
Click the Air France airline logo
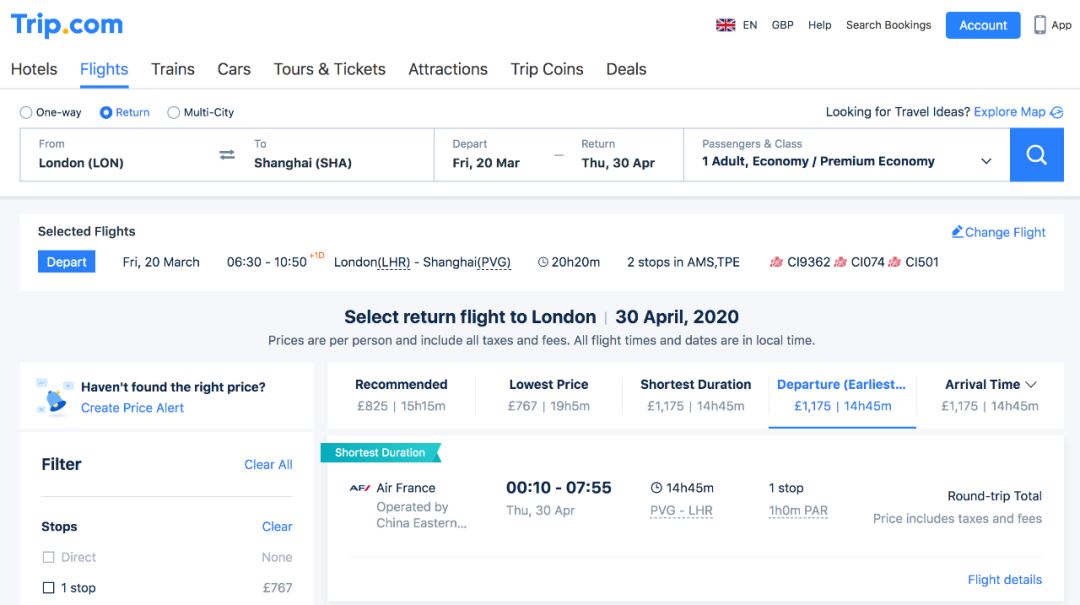click(359, 488)
